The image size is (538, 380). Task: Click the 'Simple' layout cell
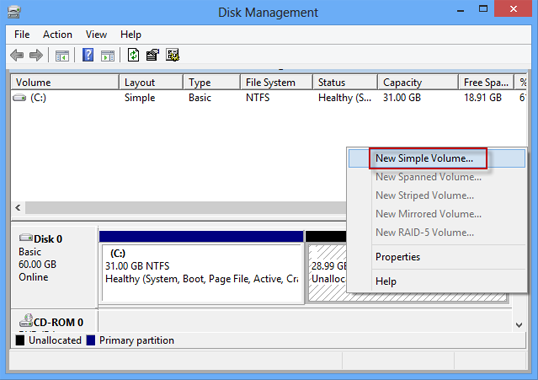point(140,98)
